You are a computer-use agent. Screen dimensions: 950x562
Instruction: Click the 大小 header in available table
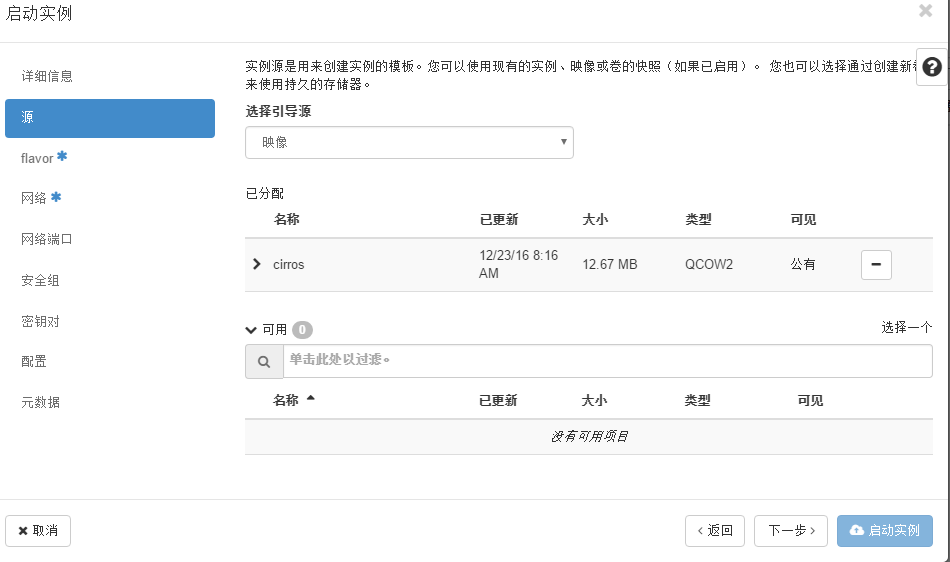[594, 400]
